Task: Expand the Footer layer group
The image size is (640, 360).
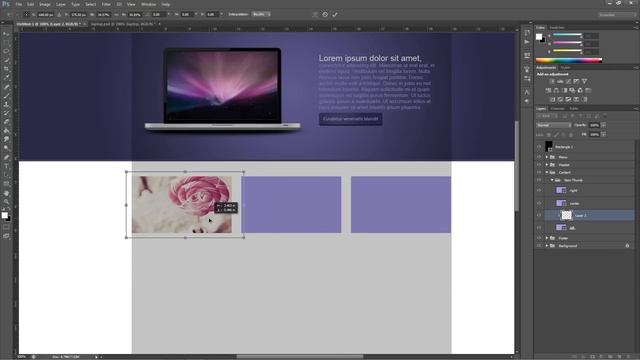Action: coord(547,238)
